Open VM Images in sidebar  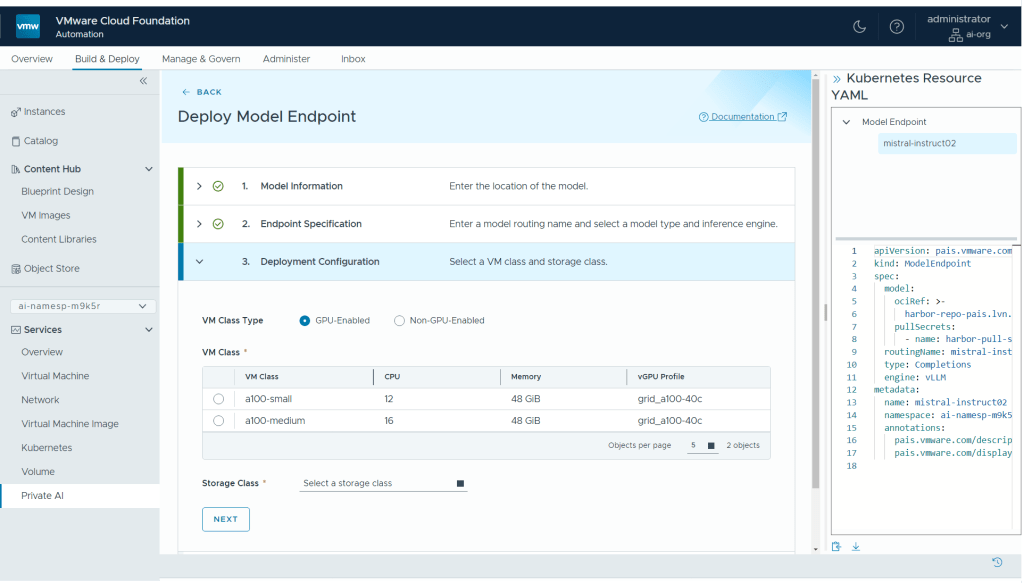tap(46, 215)
